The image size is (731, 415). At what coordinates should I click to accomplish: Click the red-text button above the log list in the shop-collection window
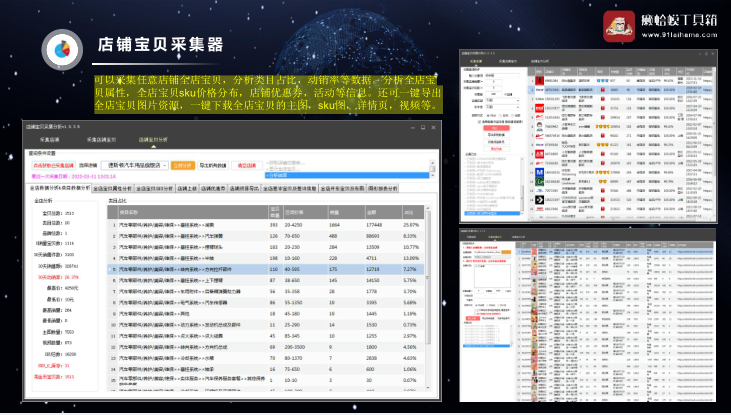497,149
